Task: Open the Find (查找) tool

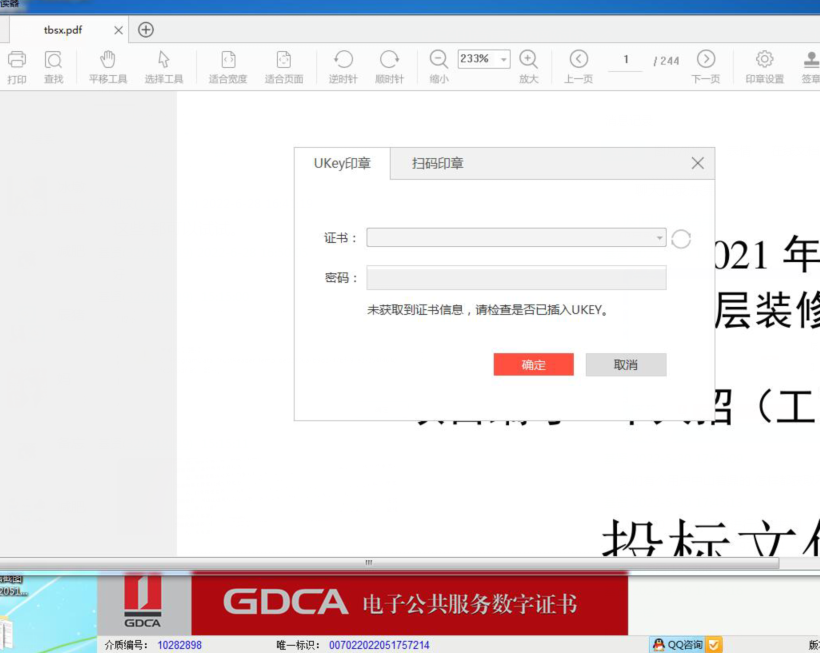Action: click(x=53, y=61)
